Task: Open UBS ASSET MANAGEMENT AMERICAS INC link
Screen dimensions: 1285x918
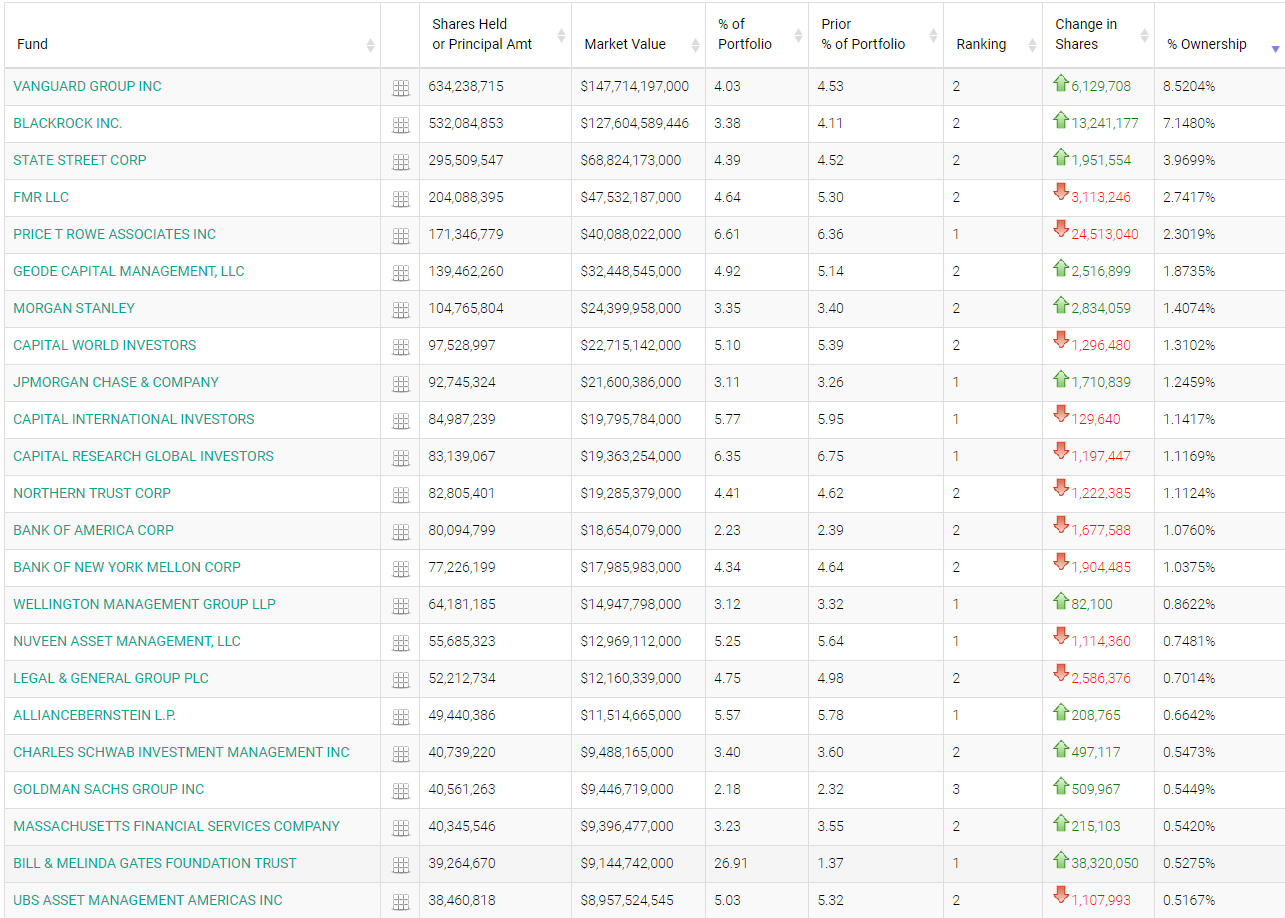Action: point(148,900)
